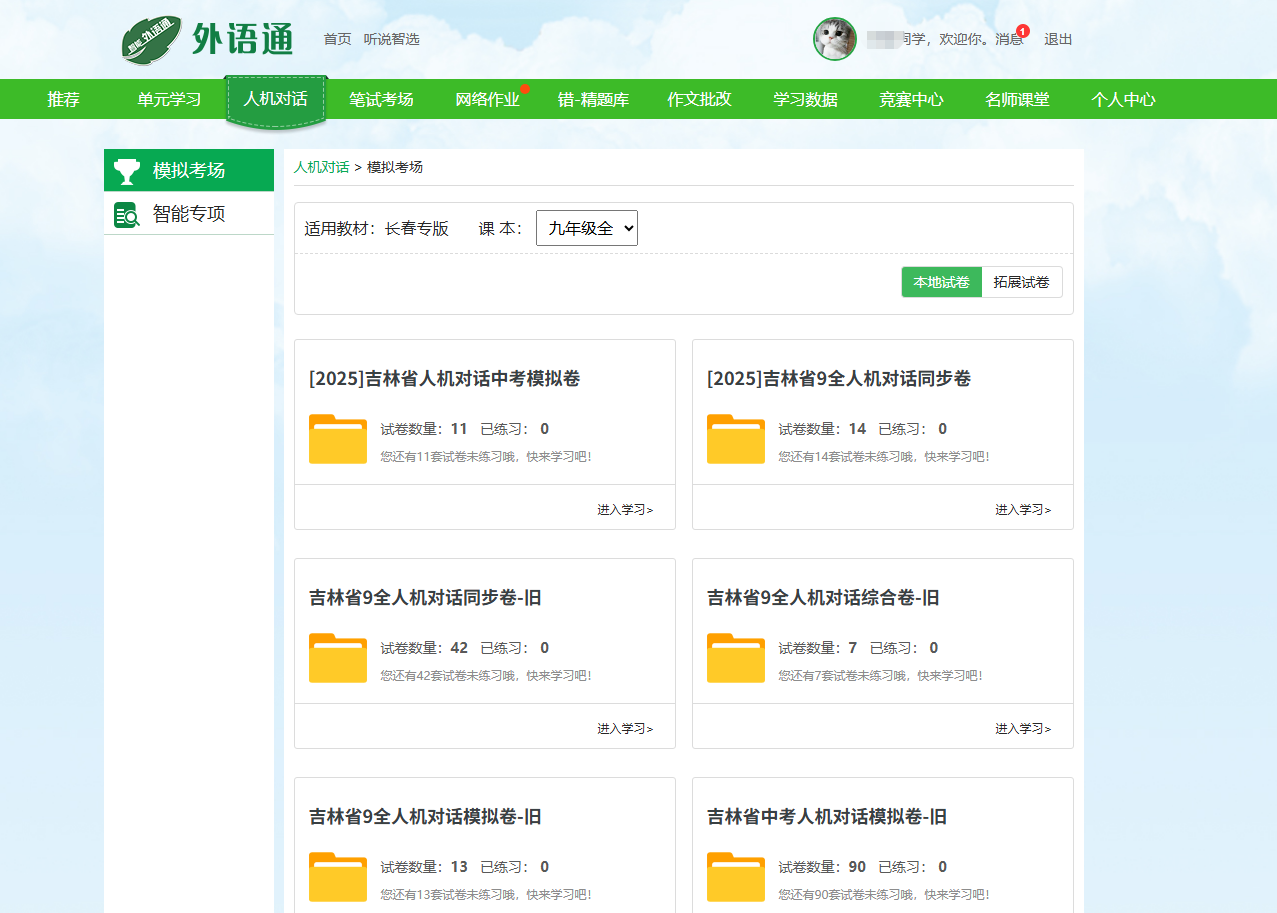Click 人机对话 breadcrumb link
1277x913 pixels.
point(321,167)
